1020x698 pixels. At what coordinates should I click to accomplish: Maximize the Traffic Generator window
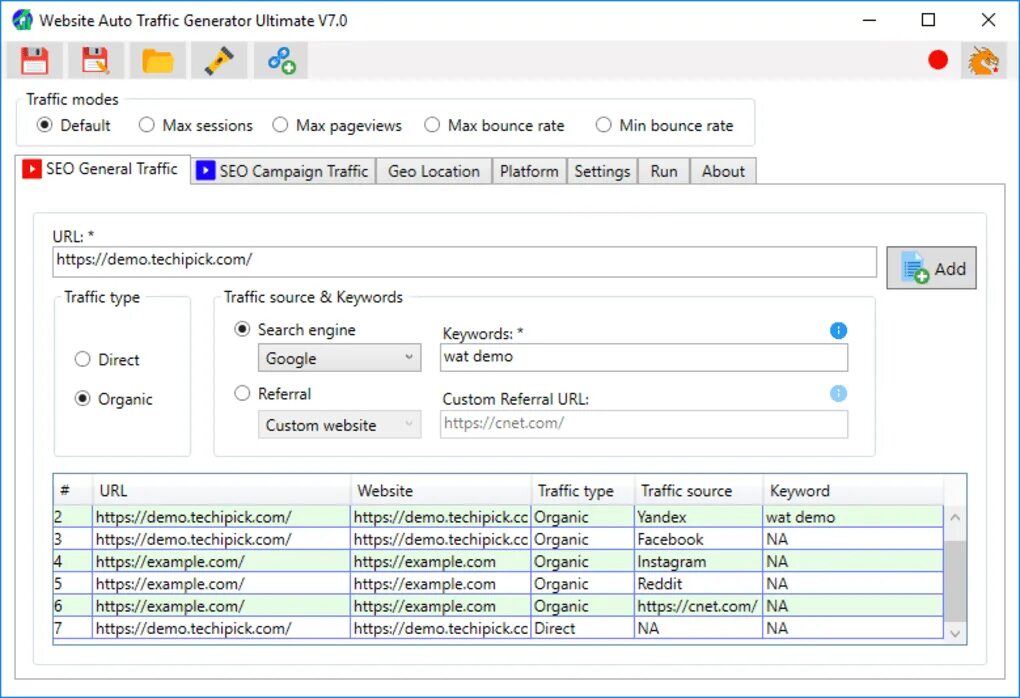928,20
